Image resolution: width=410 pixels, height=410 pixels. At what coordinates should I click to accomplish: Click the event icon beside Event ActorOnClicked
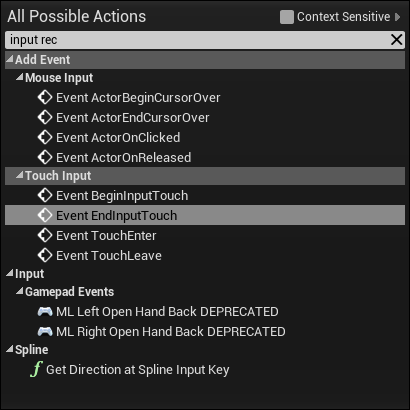(45, 137)
